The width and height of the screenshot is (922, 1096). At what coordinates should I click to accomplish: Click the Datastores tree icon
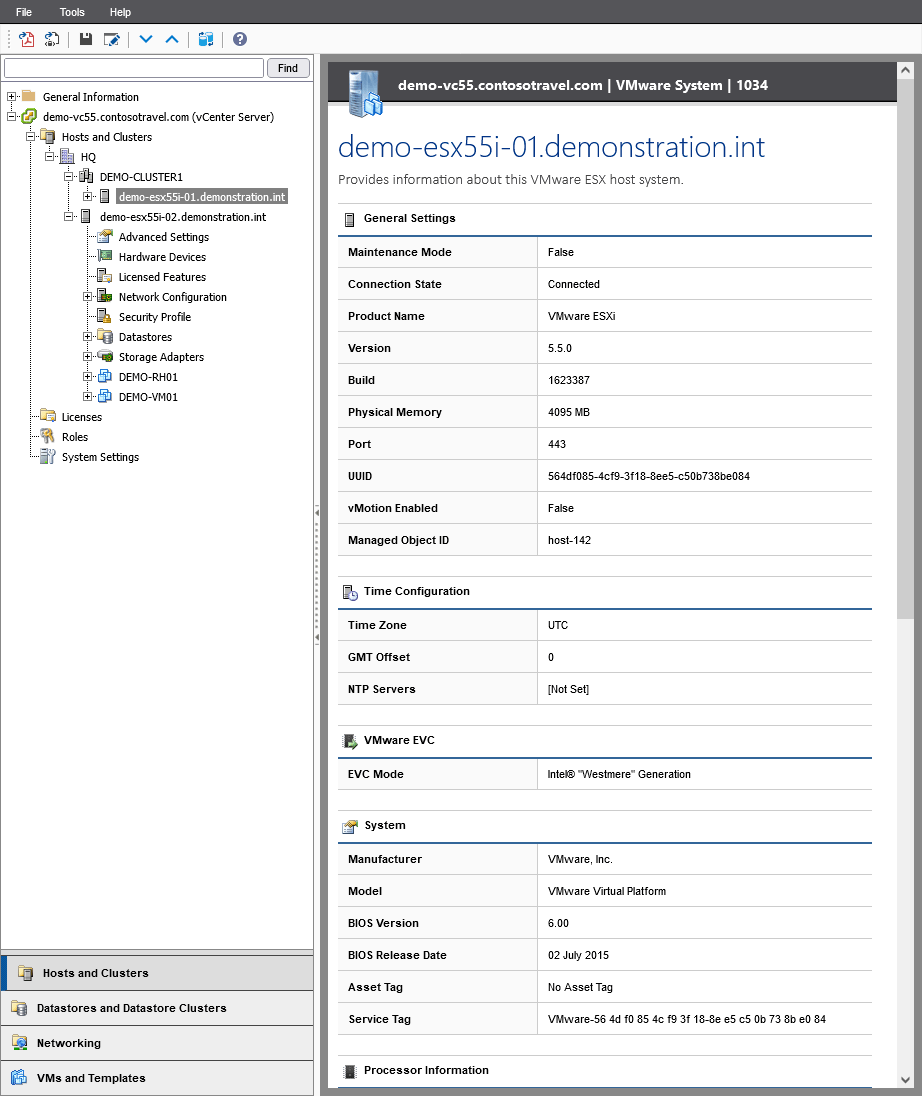click(105, 336)
